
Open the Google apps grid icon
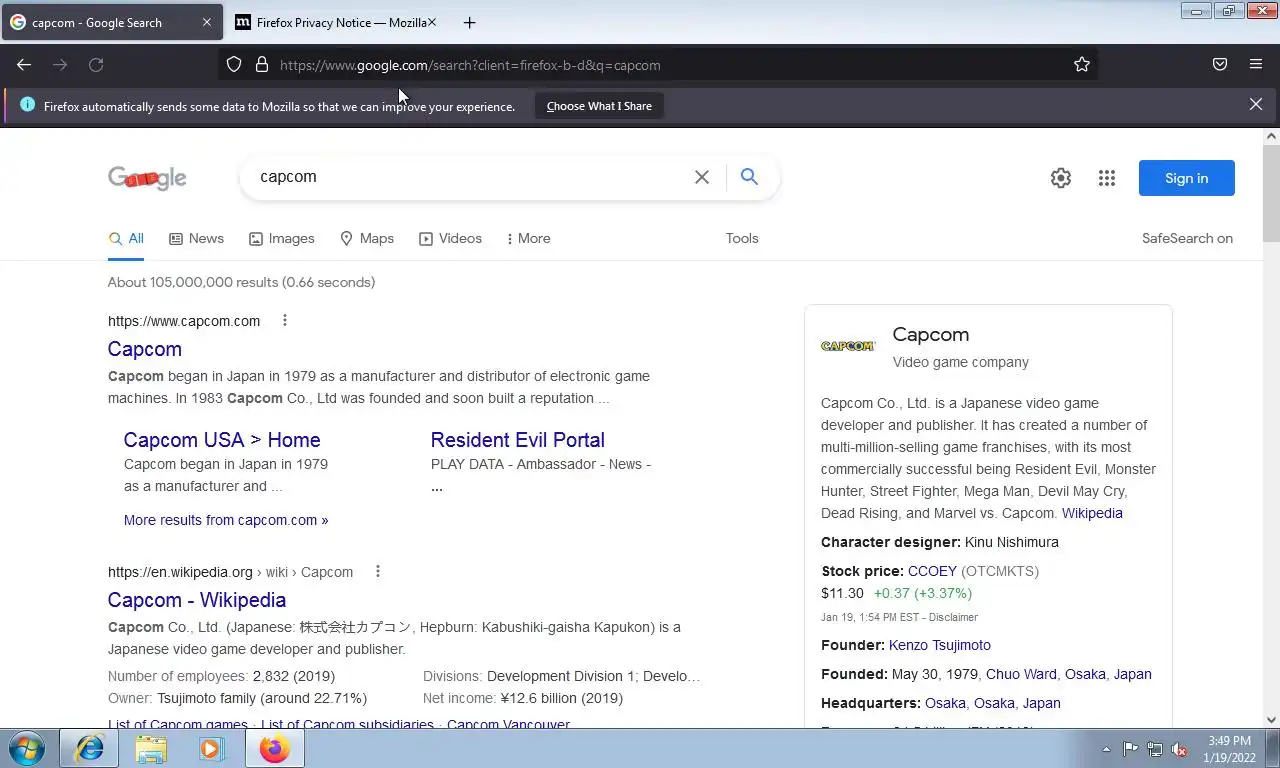(x=1107, y=178)
